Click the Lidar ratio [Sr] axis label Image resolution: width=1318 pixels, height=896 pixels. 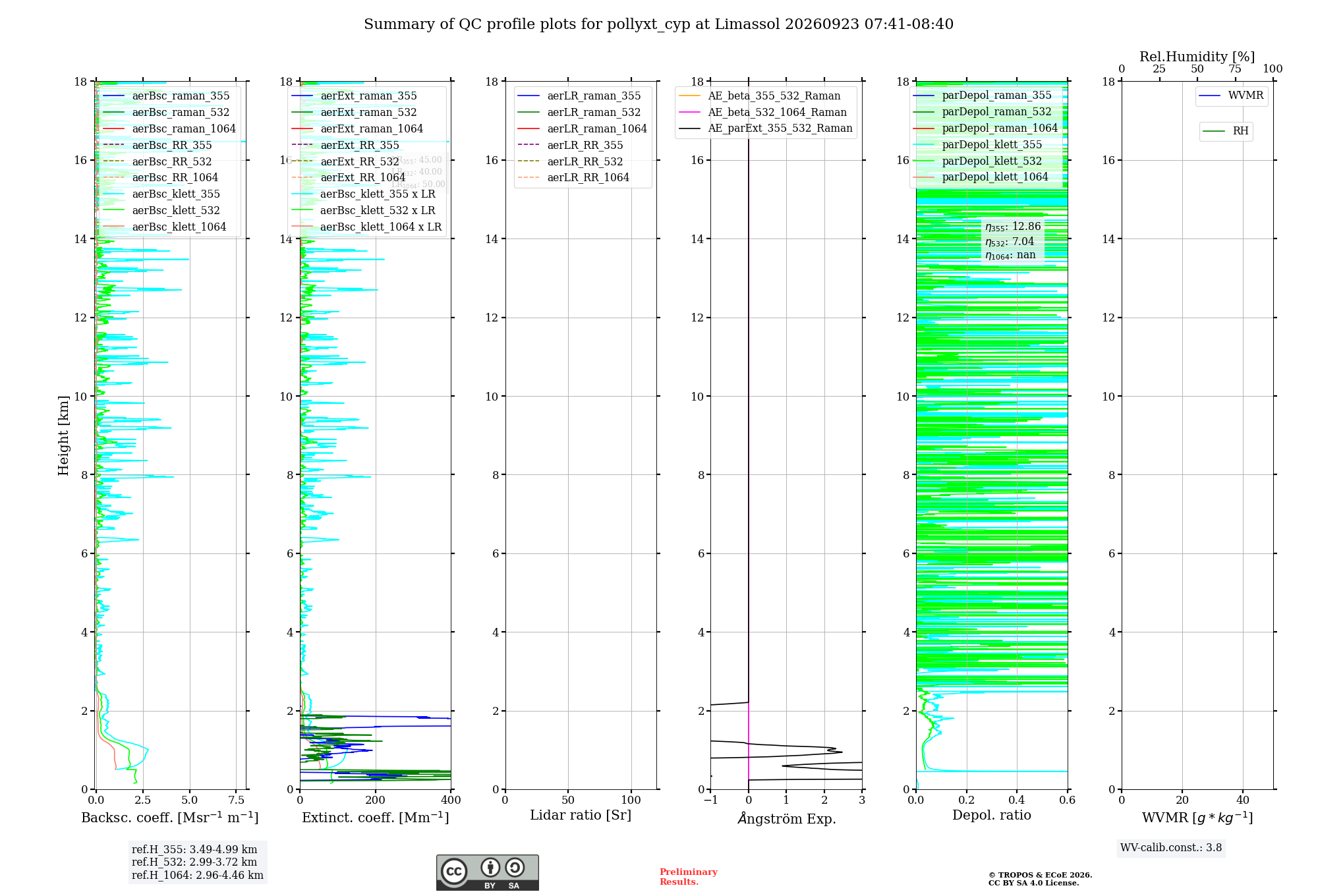point(581,816)
